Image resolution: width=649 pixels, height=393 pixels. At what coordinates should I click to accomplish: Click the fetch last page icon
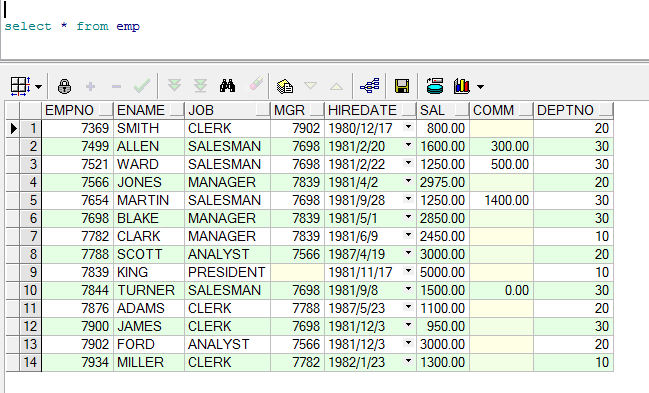tap(200, 86)
